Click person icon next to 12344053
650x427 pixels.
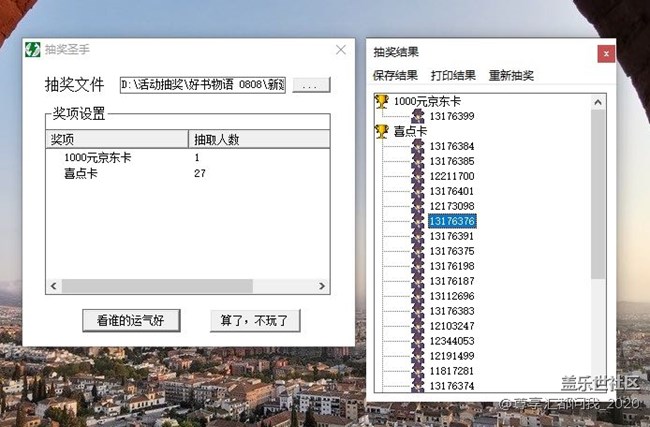[x=418, y=341]
